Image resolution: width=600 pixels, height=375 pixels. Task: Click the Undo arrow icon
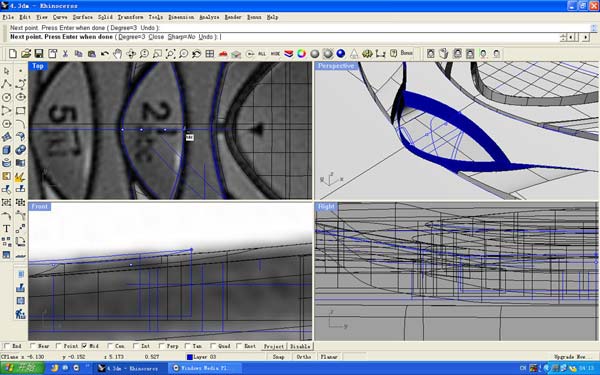104,54
